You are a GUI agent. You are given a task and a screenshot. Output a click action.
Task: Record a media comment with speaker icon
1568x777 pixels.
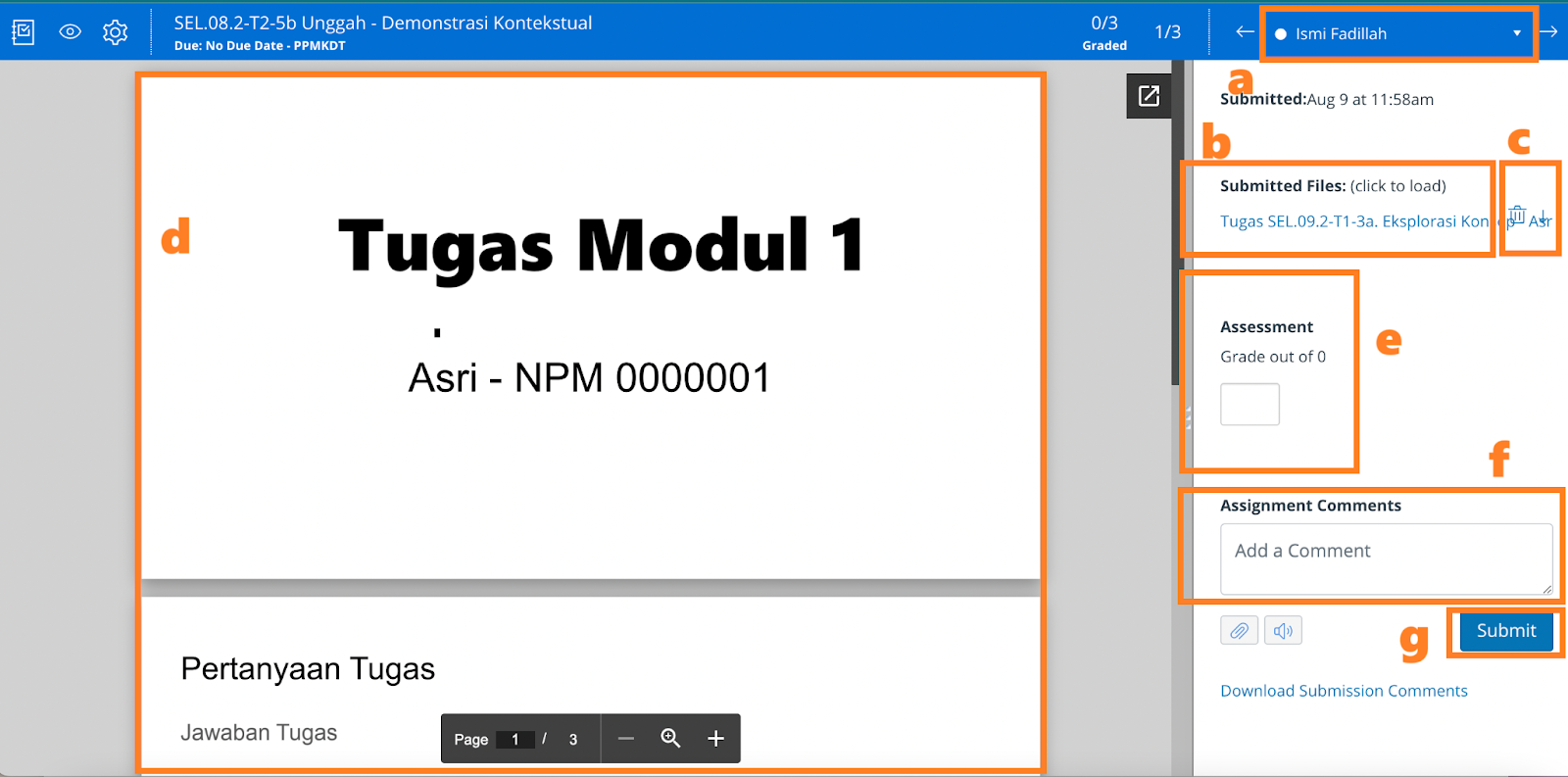coord(1283,631)
